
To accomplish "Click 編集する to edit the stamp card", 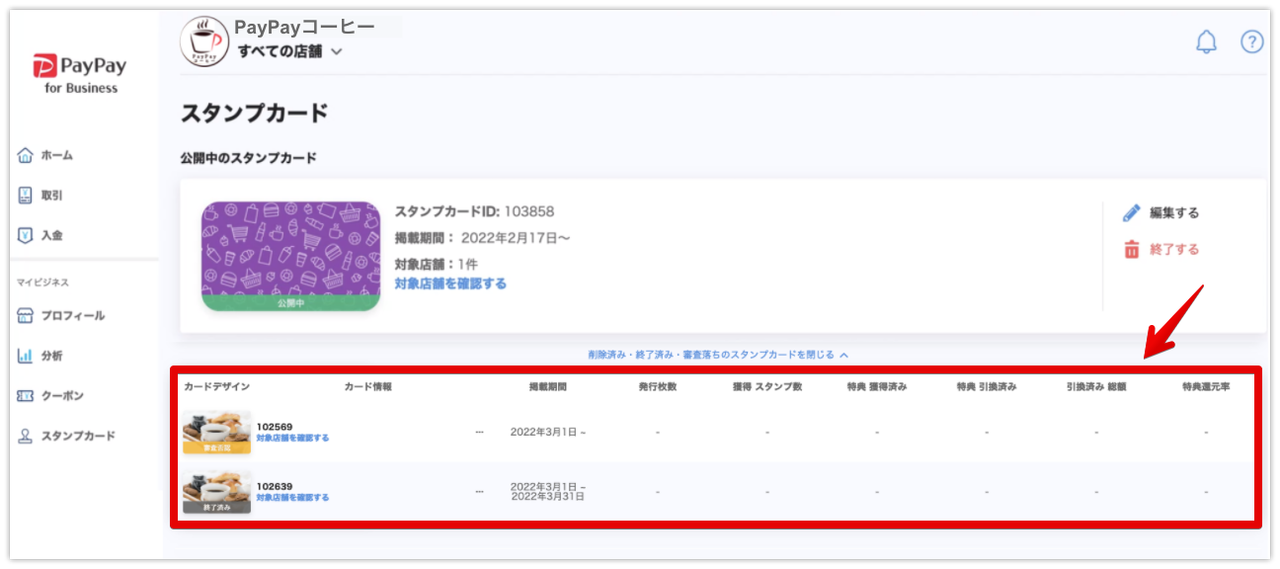I will point(1174,213).
